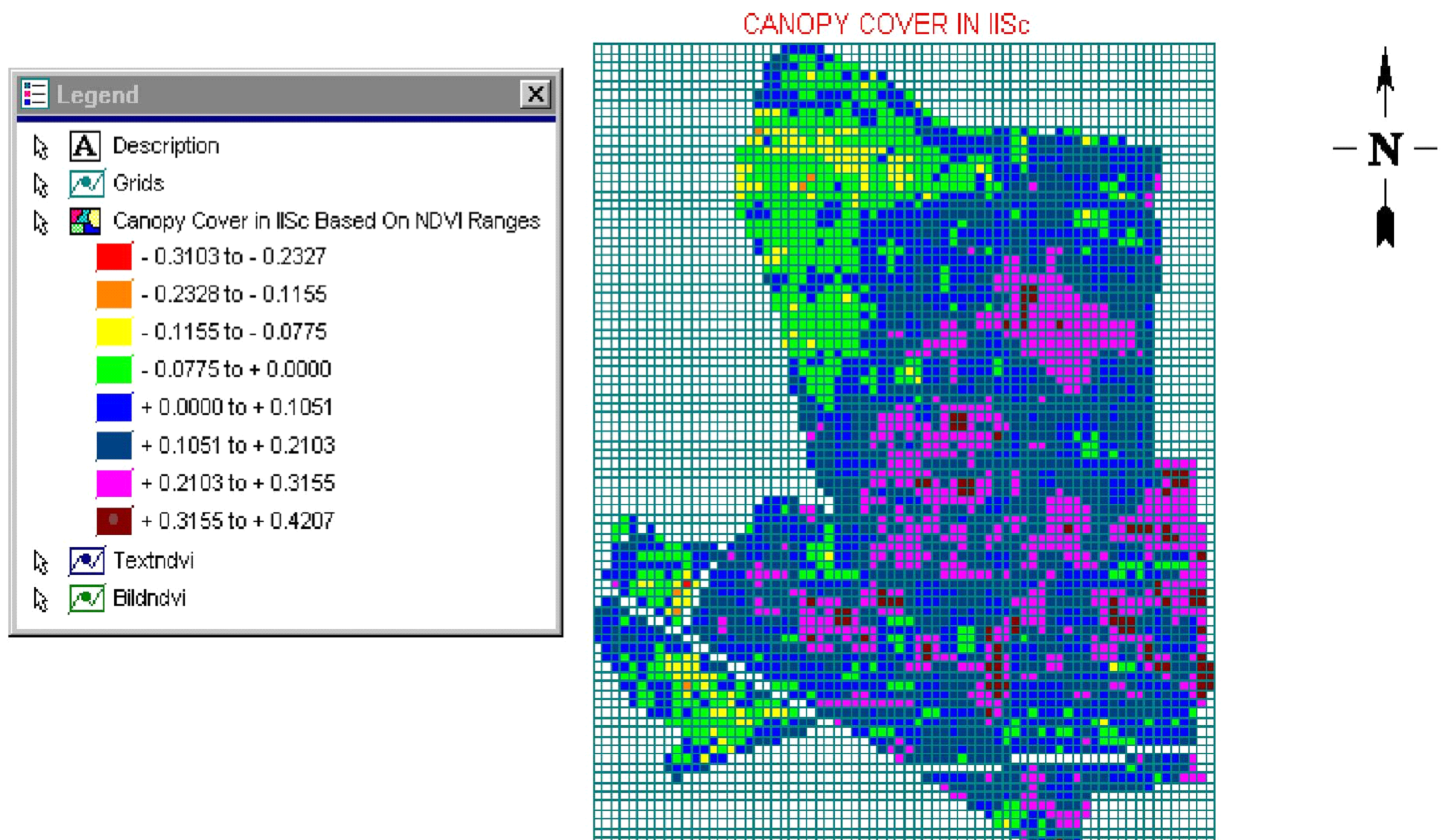Toggle selectable arrow beside Textndvi layer
1449x840 pixels.
(41, 562)
